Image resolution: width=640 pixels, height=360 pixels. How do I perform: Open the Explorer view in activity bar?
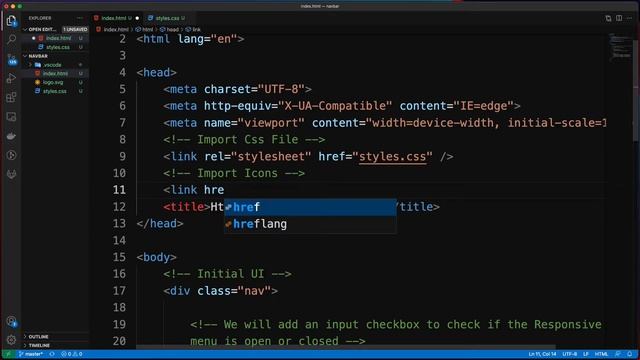click(x=11, y=21)
